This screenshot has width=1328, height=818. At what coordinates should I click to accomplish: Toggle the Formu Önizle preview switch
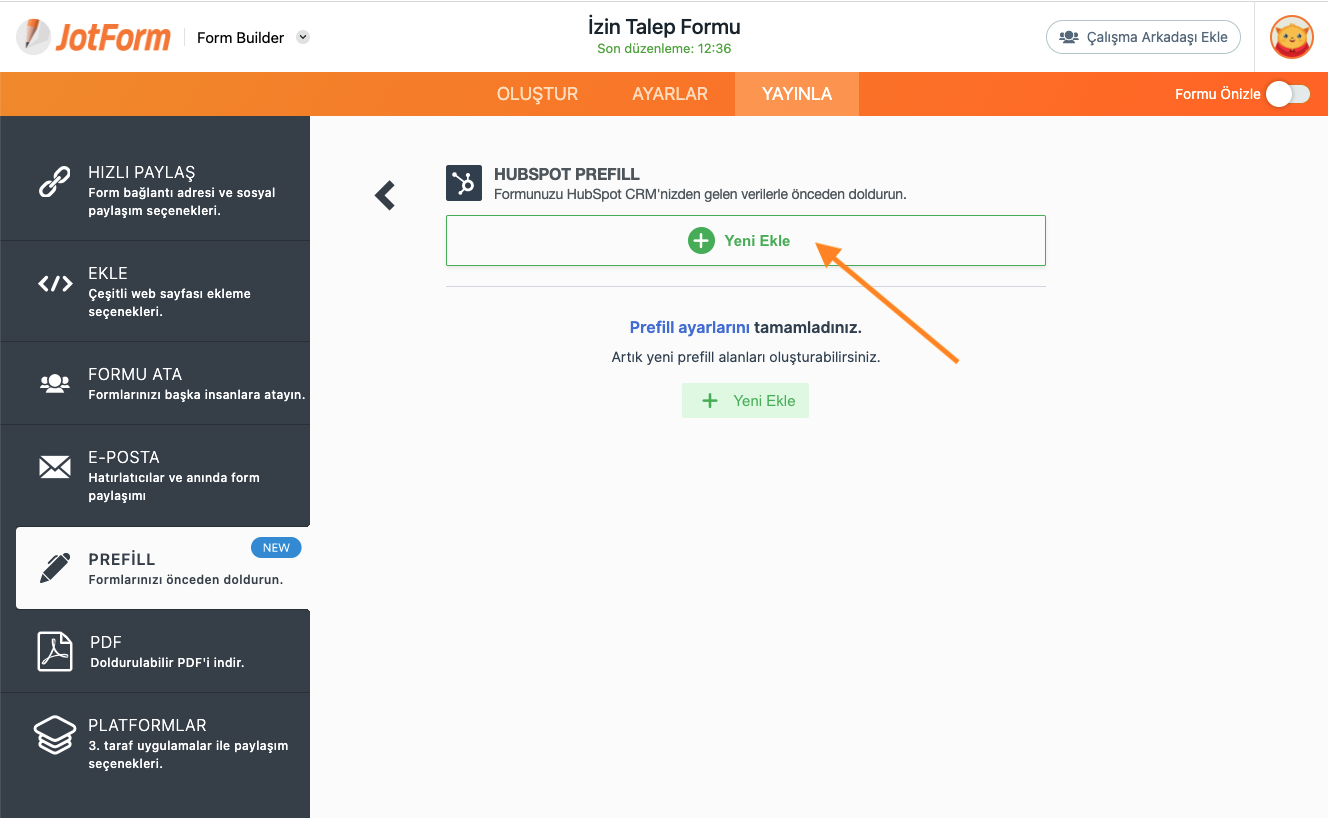(x=1287, y=94)
